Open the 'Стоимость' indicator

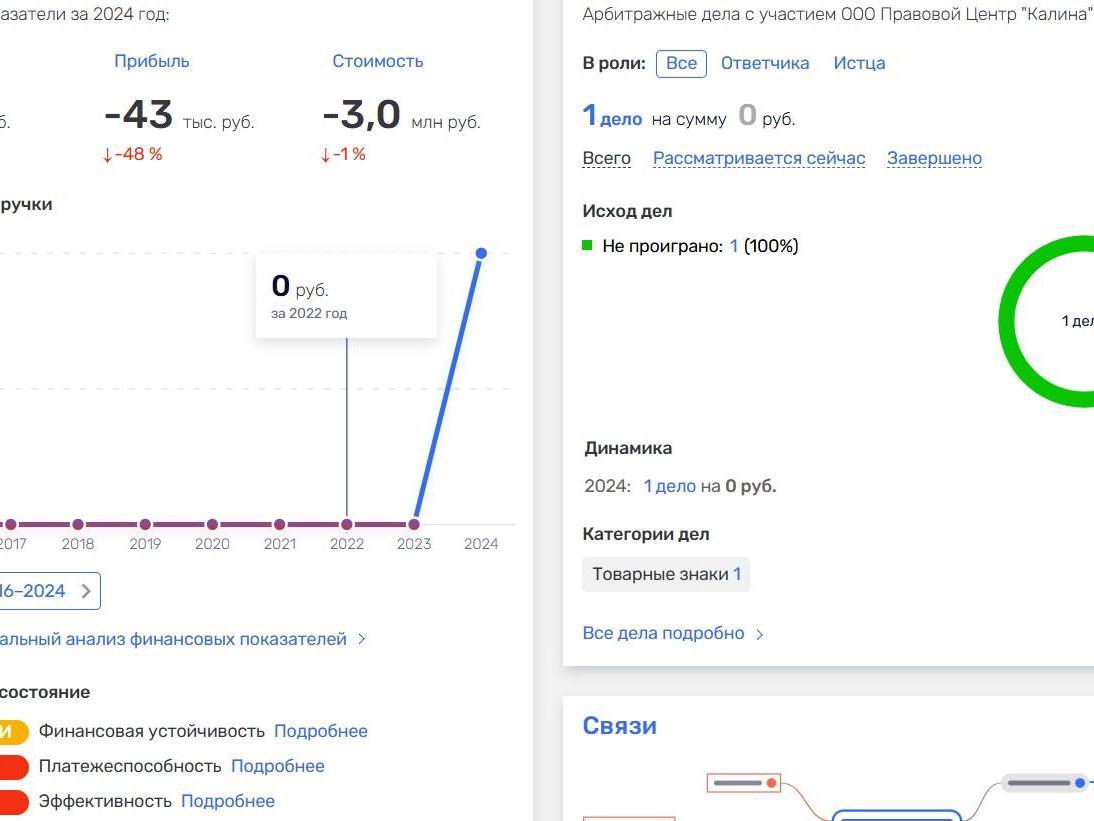377,61
